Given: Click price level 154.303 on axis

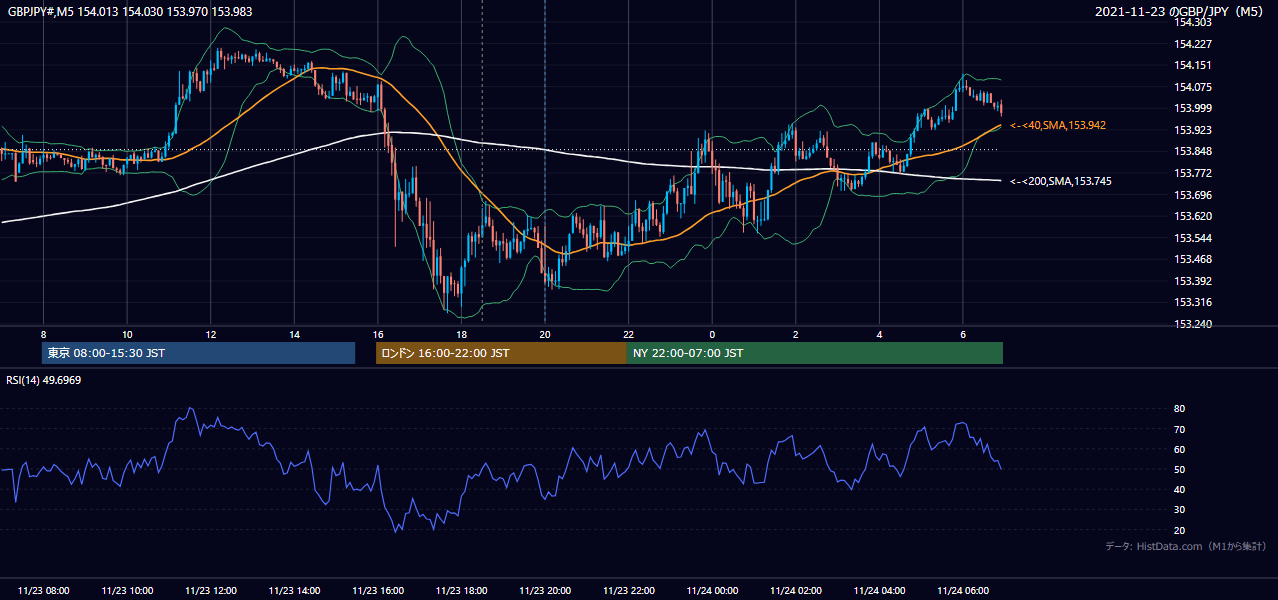Looking at the screenshot, I should tap(1193, 22).
